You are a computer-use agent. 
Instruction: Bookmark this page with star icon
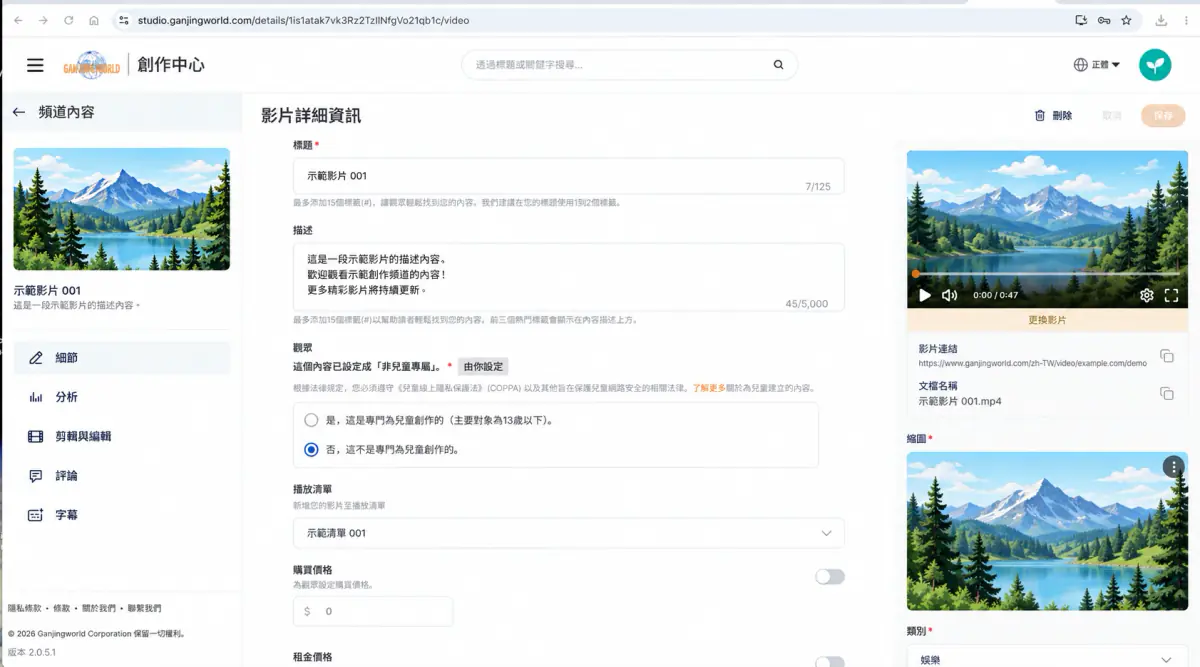[1126, 20]
